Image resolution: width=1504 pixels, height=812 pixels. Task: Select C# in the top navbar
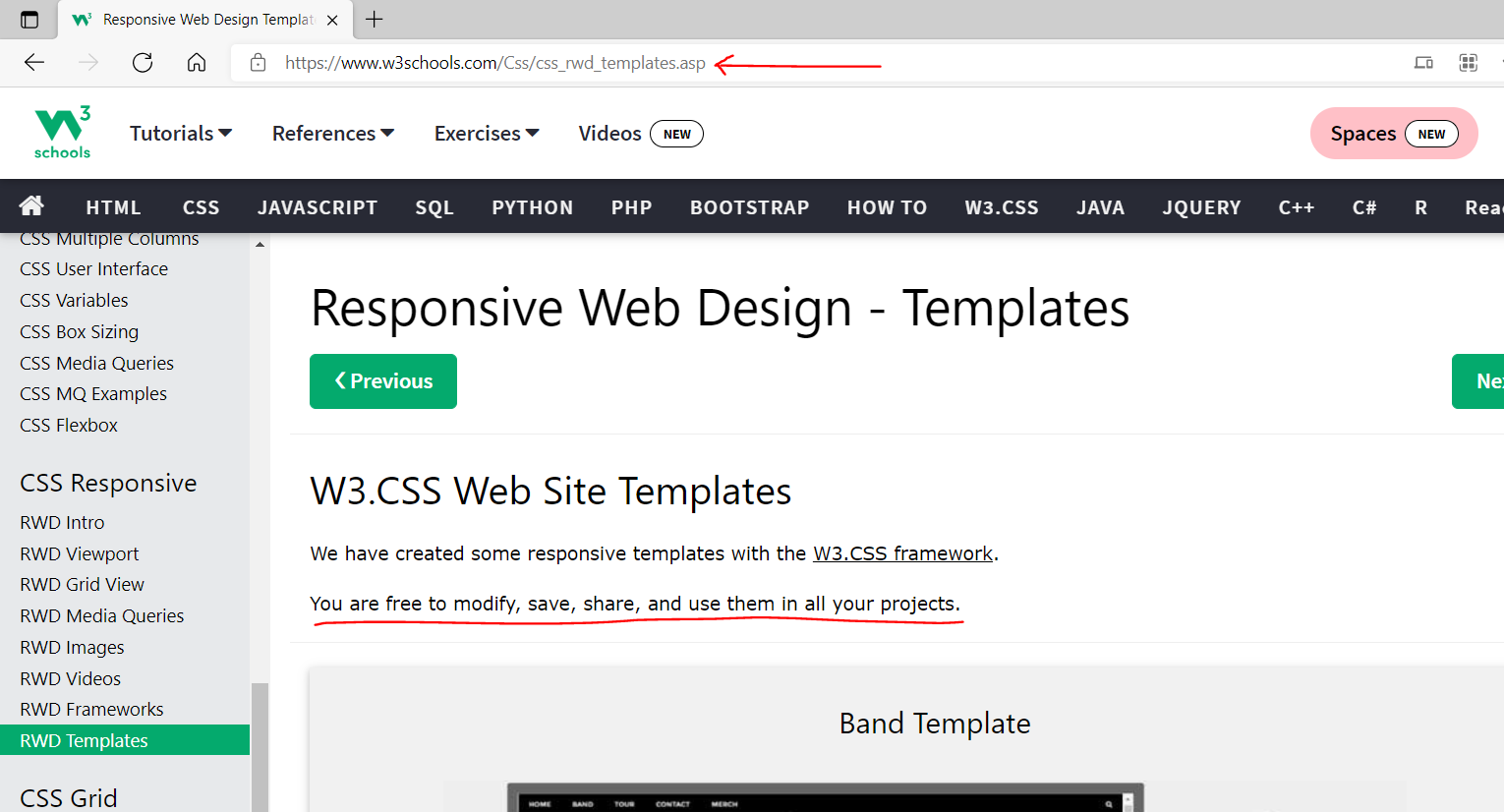(x=1364, y=207)
